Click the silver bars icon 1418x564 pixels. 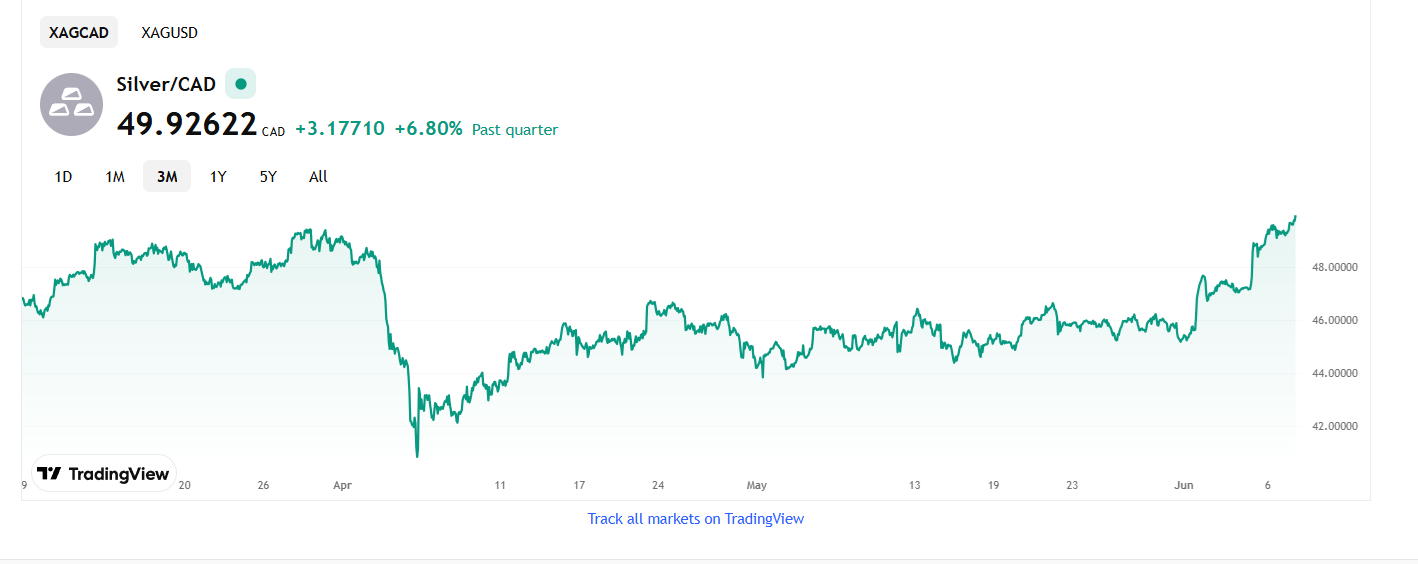point(72,104)
